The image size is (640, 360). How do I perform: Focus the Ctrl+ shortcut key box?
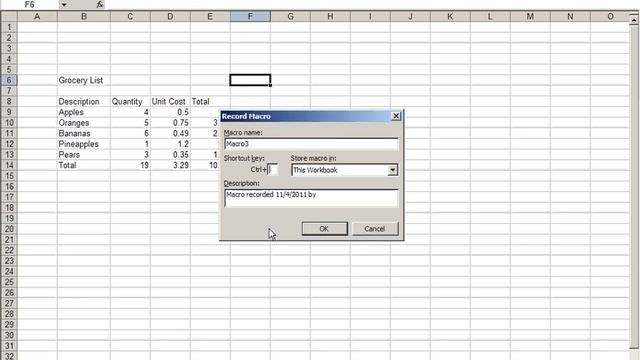point(273,169)
